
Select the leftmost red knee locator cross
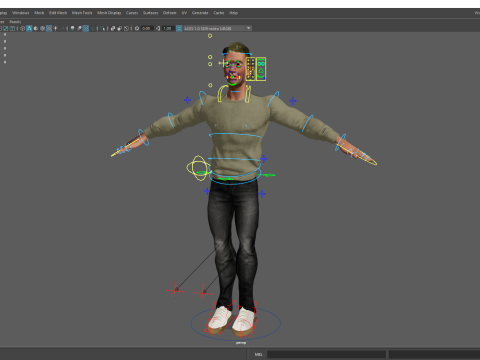175,291
